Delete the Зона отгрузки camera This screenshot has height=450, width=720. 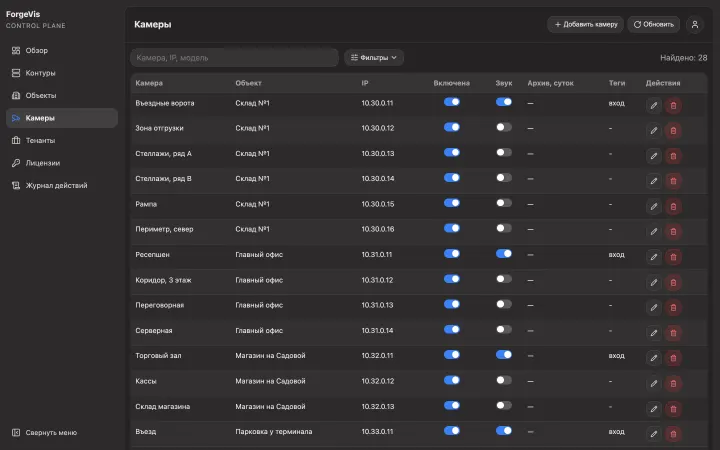point(673,131)
